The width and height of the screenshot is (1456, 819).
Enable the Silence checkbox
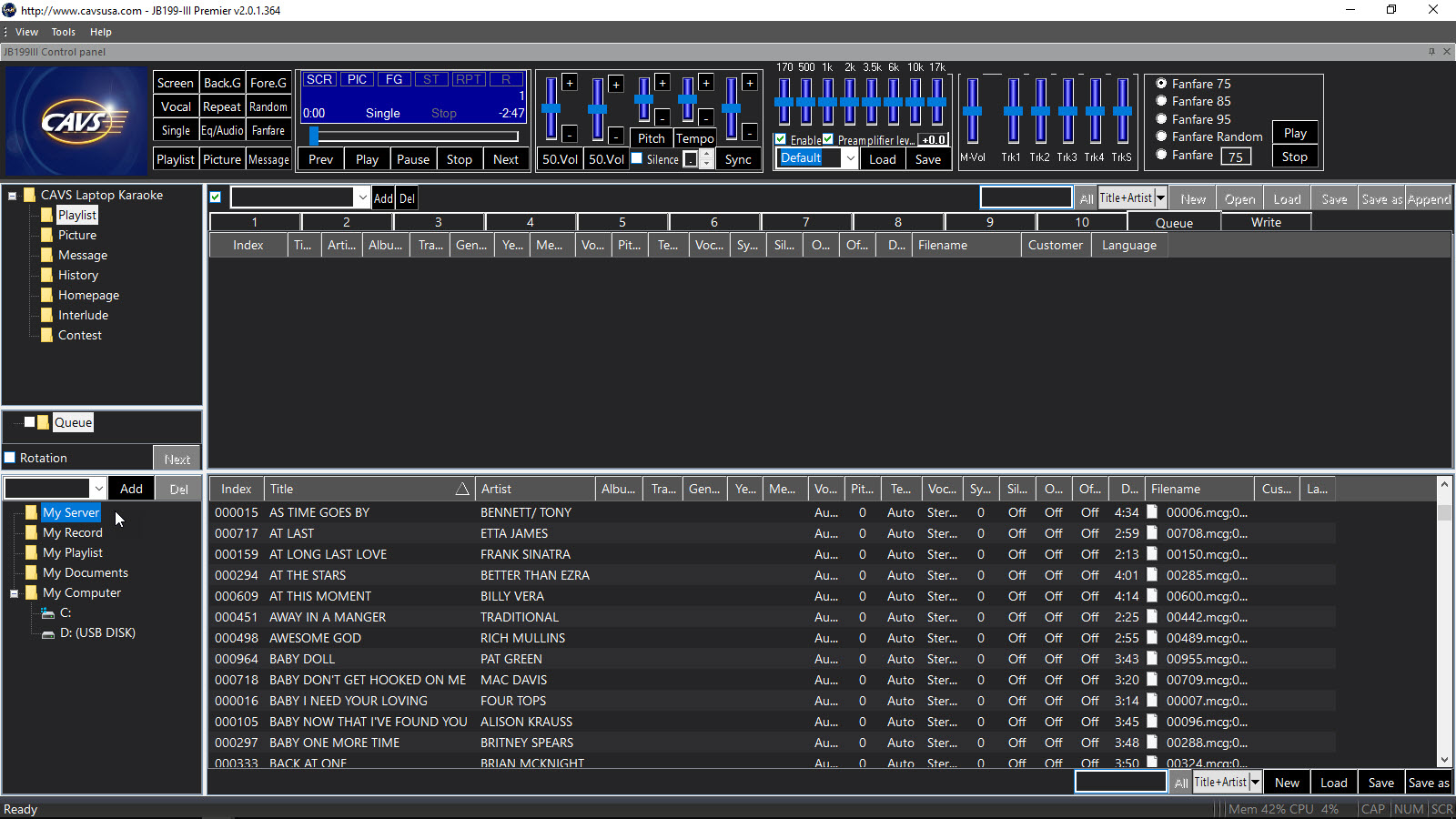[x=637, y=158]
